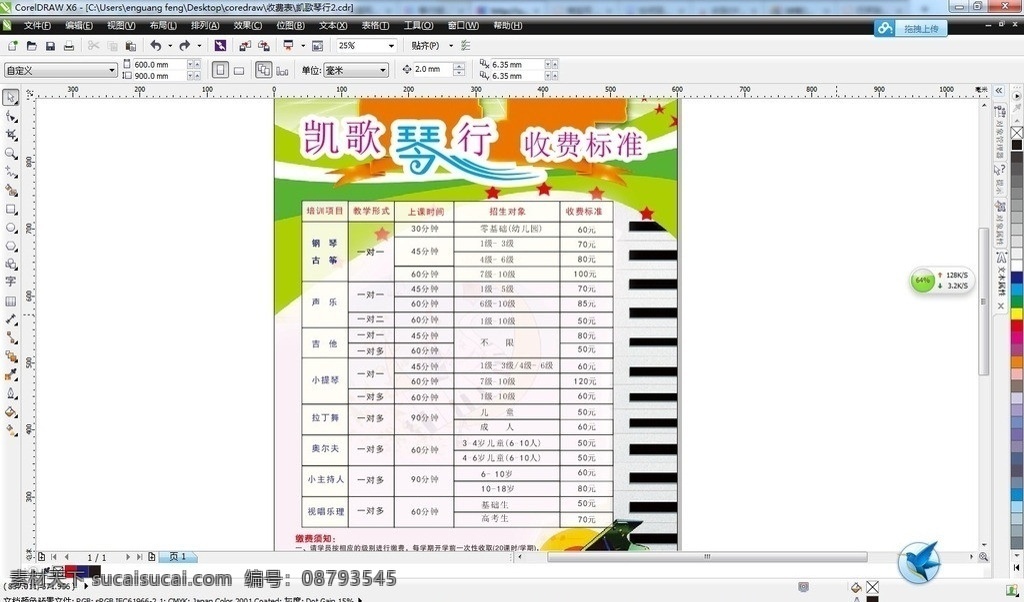The image size is (1024, 602).
Task: Select the Pick tool in toolbox
Action: click(10, 98)
